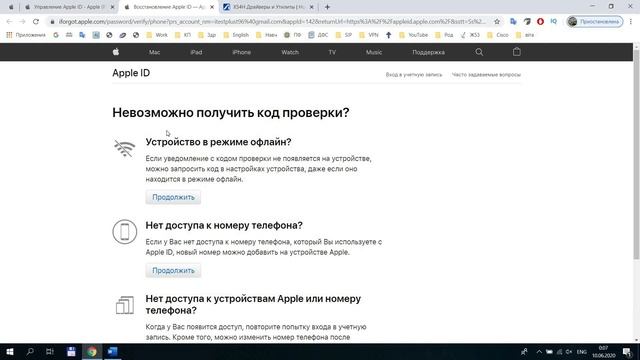The height and width of the screenshot is (360, 640).
Task: Click the volume icon in system tray
Action: pyautogui.click(x=569, y=352)
